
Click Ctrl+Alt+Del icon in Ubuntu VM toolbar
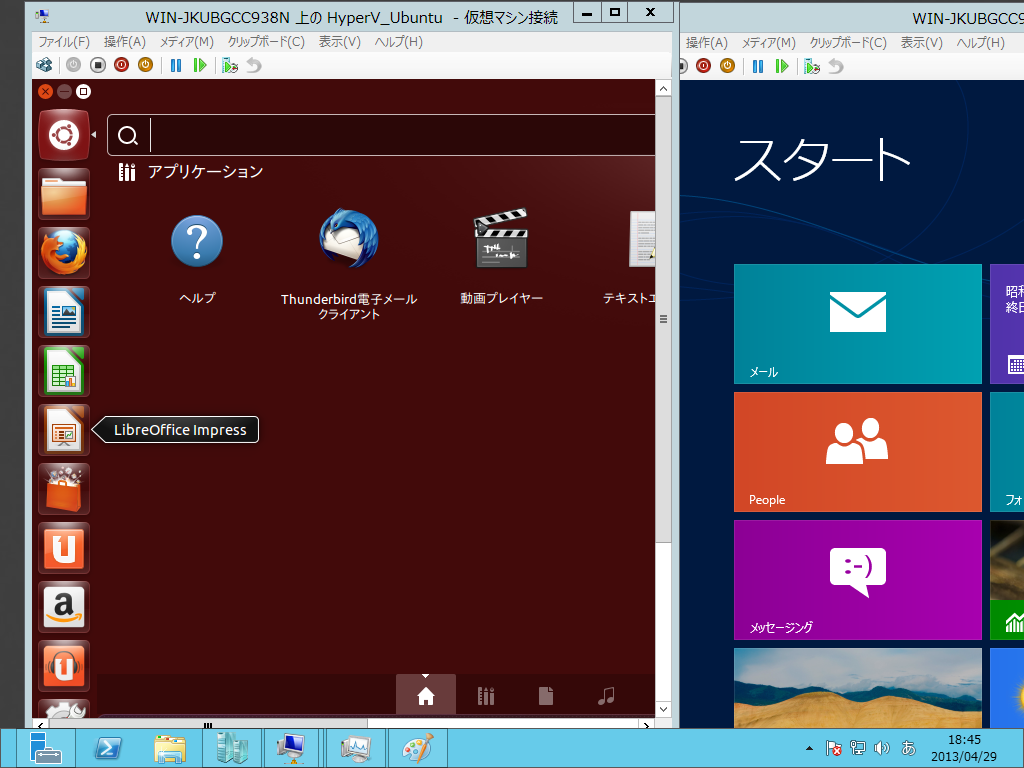[44, 65]
